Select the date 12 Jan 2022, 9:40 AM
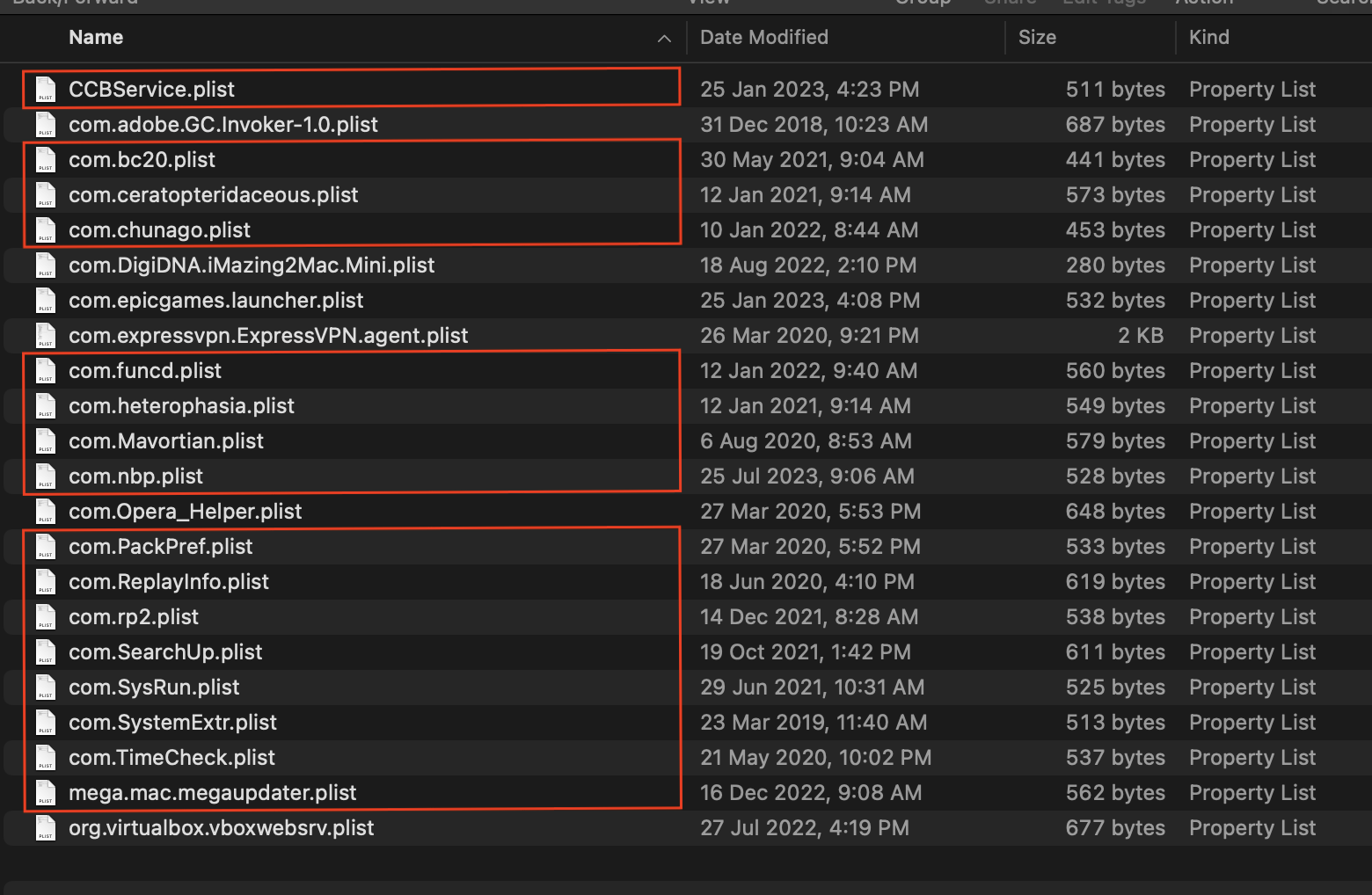 [808, 370]
